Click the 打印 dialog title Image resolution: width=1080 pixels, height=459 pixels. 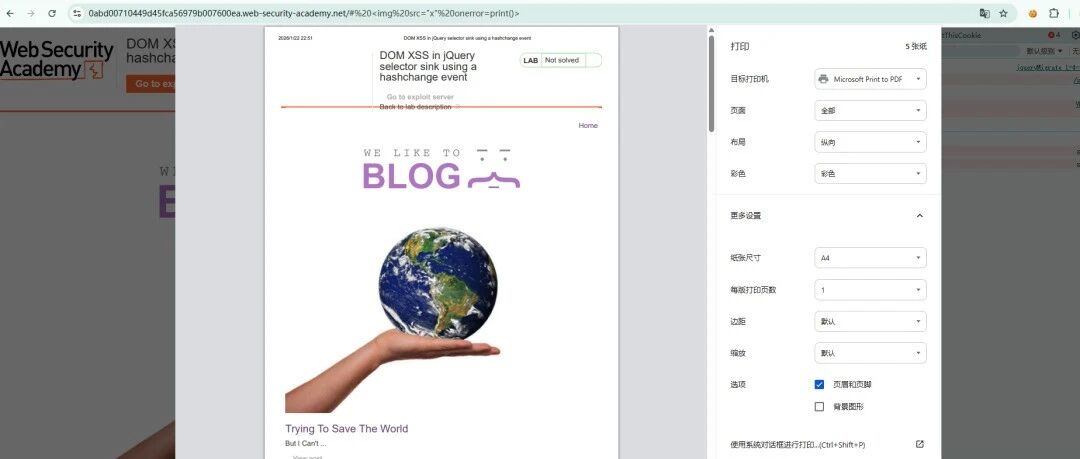pos(740,47)
